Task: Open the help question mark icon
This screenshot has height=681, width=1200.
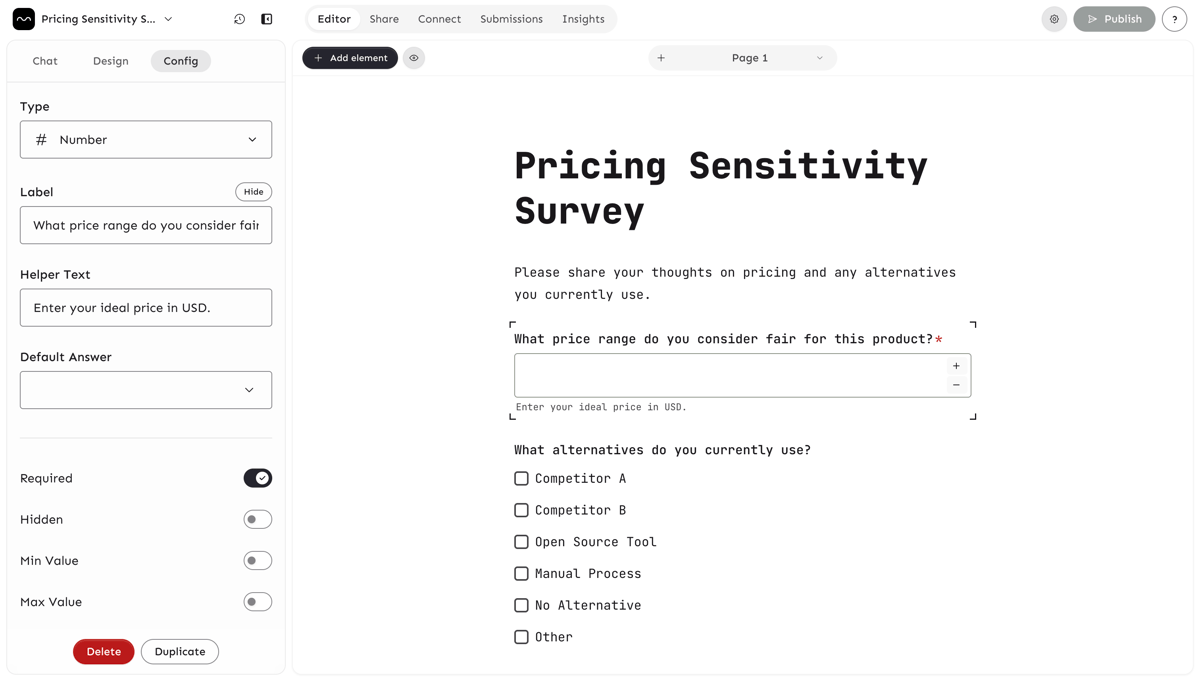Action: (1175, 19)
